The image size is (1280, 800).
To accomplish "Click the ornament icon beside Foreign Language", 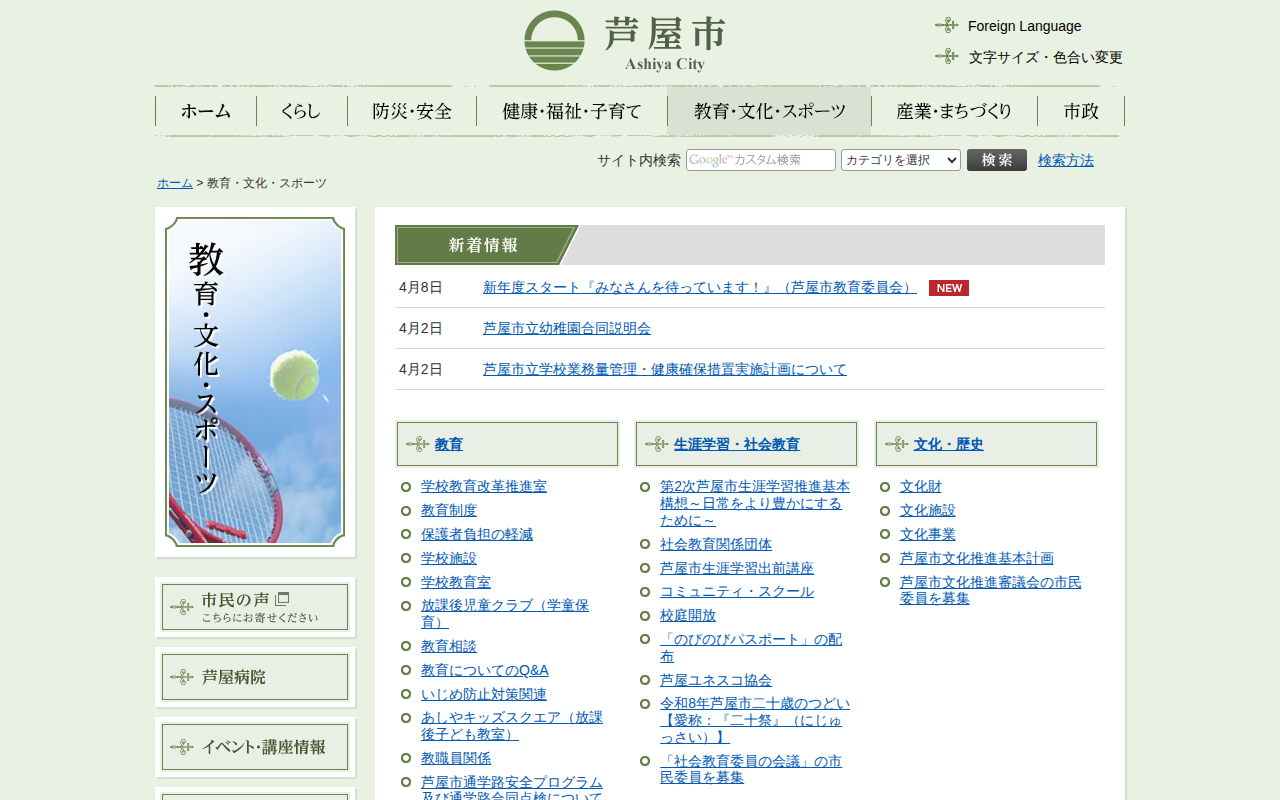I will click(946, 25).
